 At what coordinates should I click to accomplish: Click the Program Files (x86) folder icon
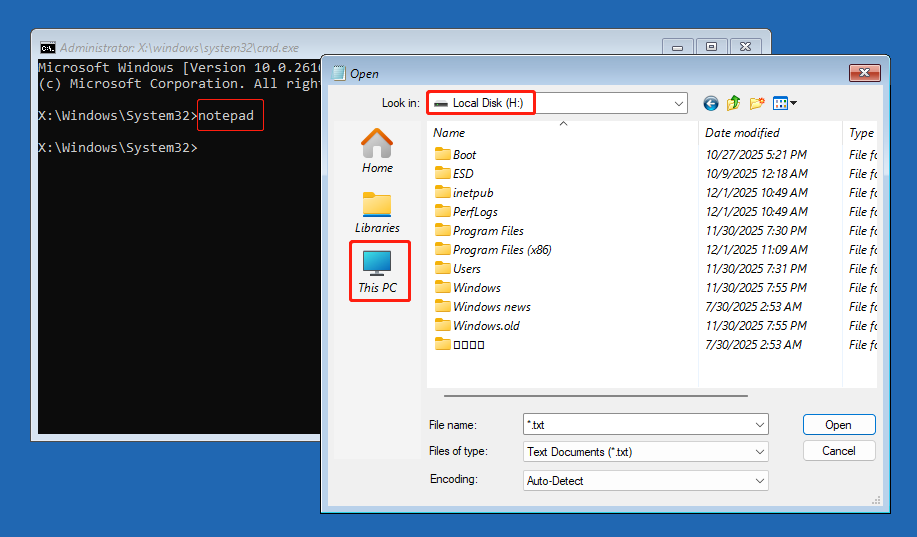tap(443, 249)
